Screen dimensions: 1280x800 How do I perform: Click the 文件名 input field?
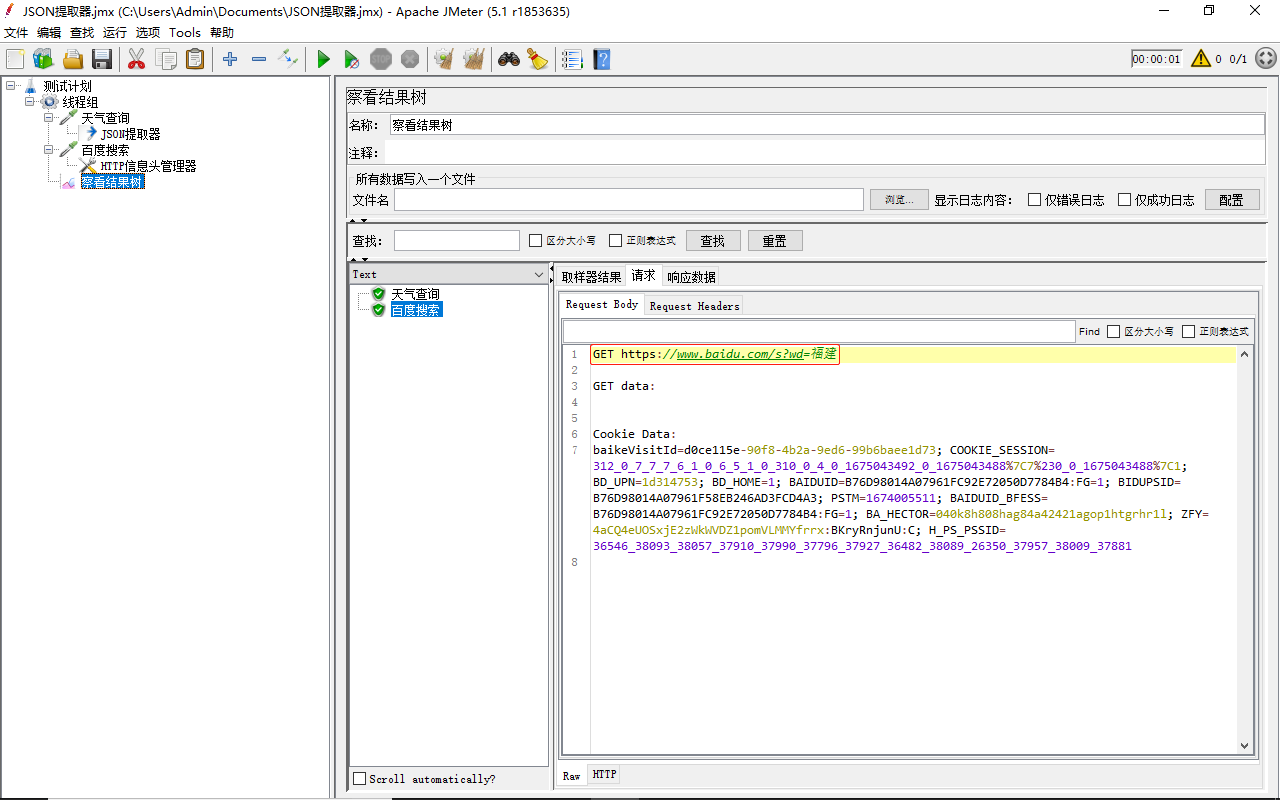click(628, 199)
